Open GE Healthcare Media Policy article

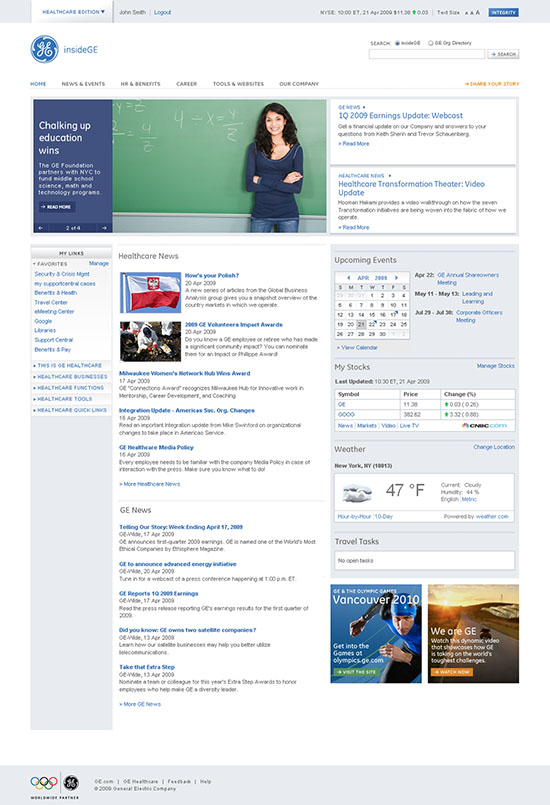(156, 448)
